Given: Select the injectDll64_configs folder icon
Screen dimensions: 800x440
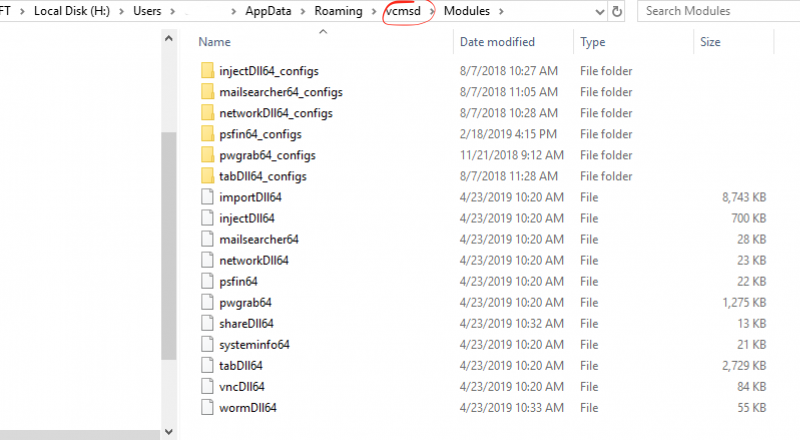Looking at the screenshot, I should point(207,70).
